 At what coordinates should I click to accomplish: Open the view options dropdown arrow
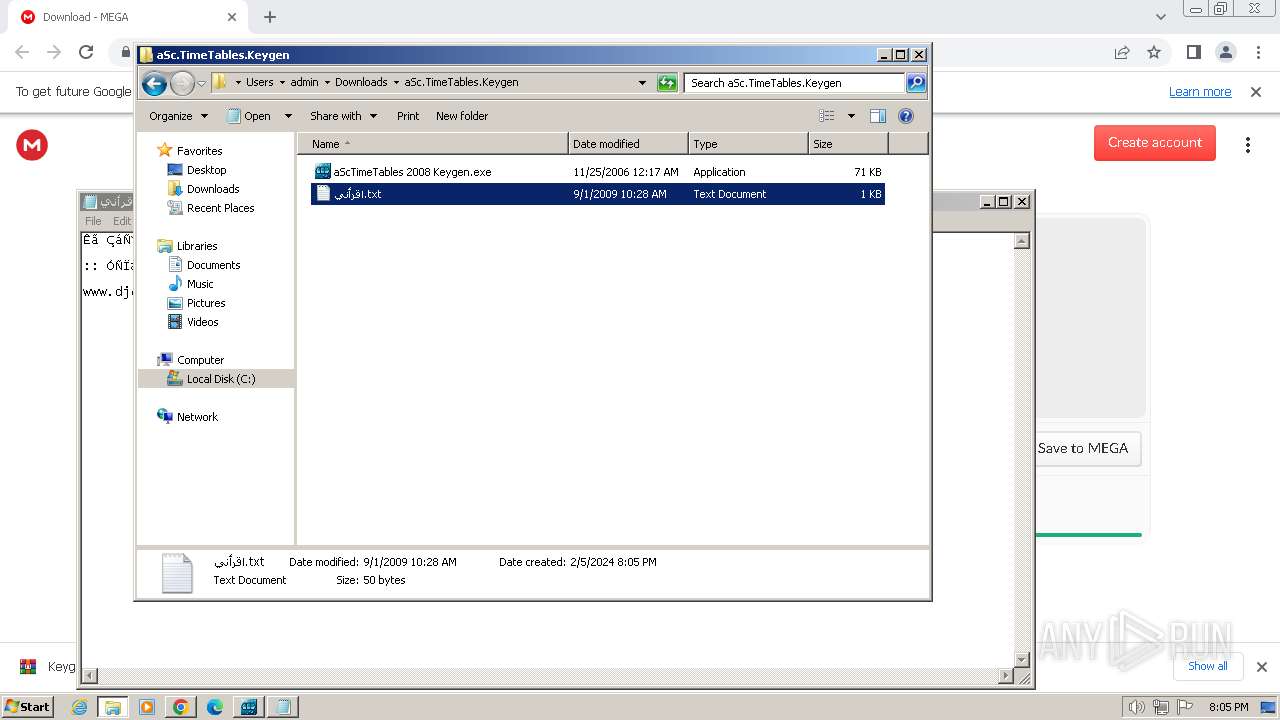pos(851,116)
